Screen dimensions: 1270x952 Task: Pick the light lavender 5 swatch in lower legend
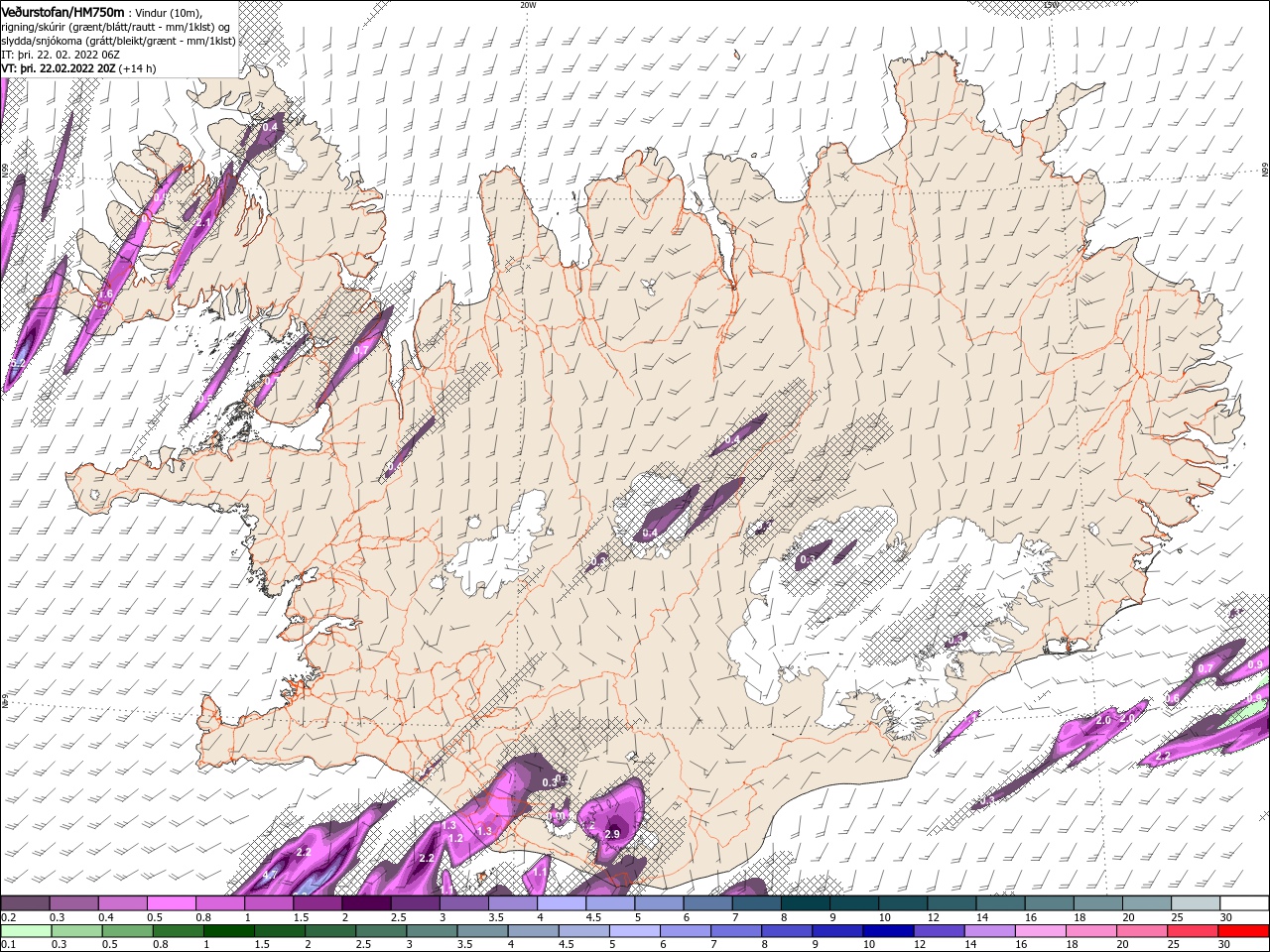635,931
